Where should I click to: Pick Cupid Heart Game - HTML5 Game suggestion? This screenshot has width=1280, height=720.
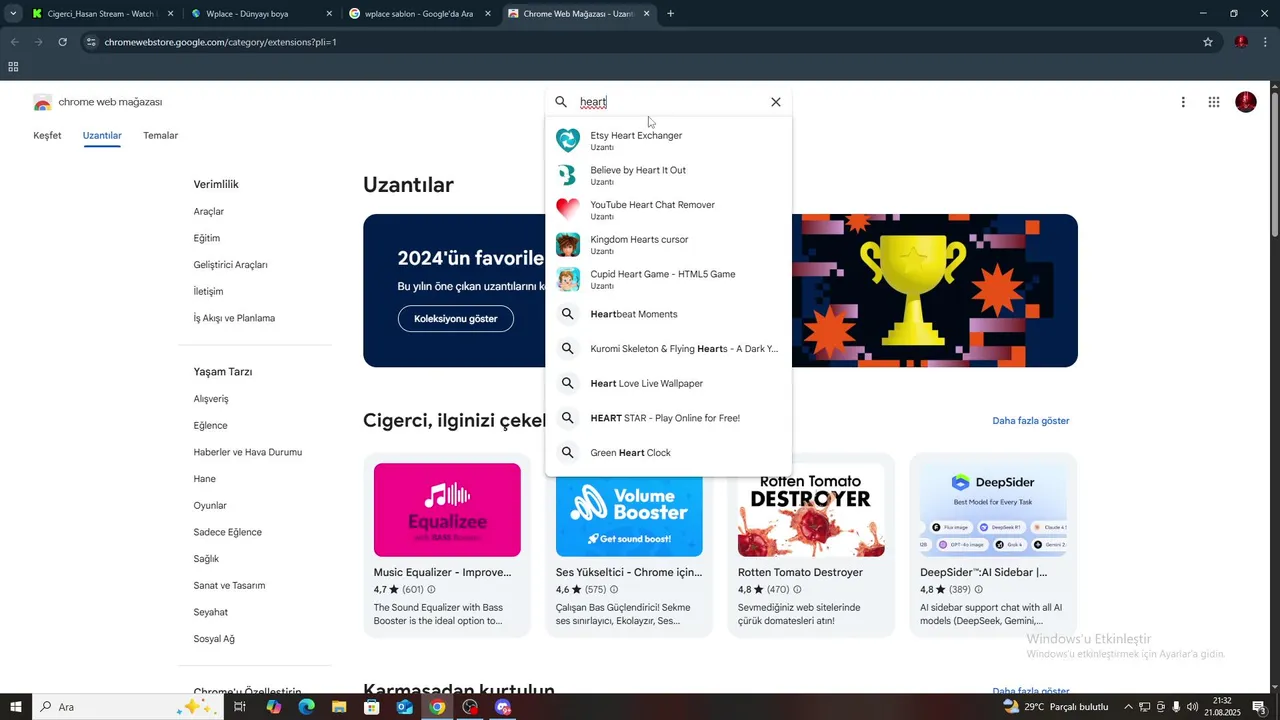point(668,279)
